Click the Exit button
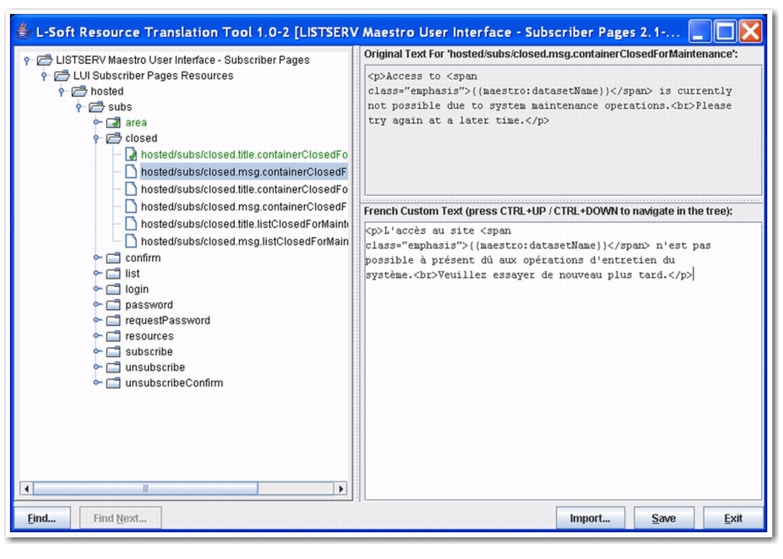This screenshot has width=783, height=559. click(733, 518)
